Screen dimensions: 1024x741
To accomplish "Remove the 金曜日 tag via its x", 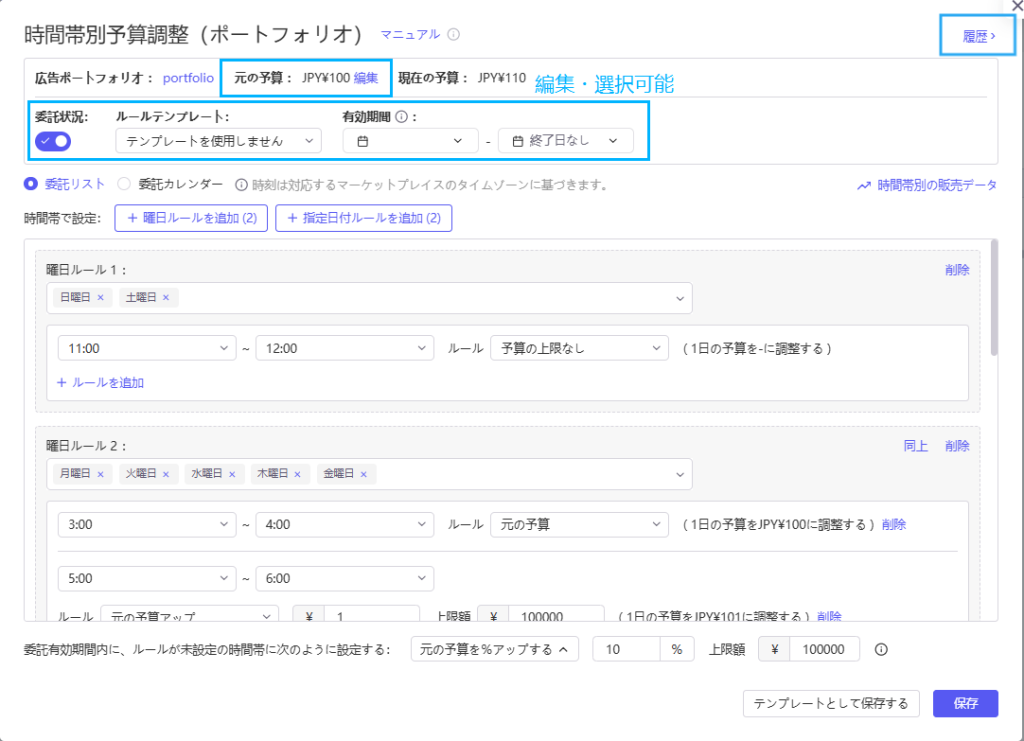I will pyautogui.click(x=364, y=474).
